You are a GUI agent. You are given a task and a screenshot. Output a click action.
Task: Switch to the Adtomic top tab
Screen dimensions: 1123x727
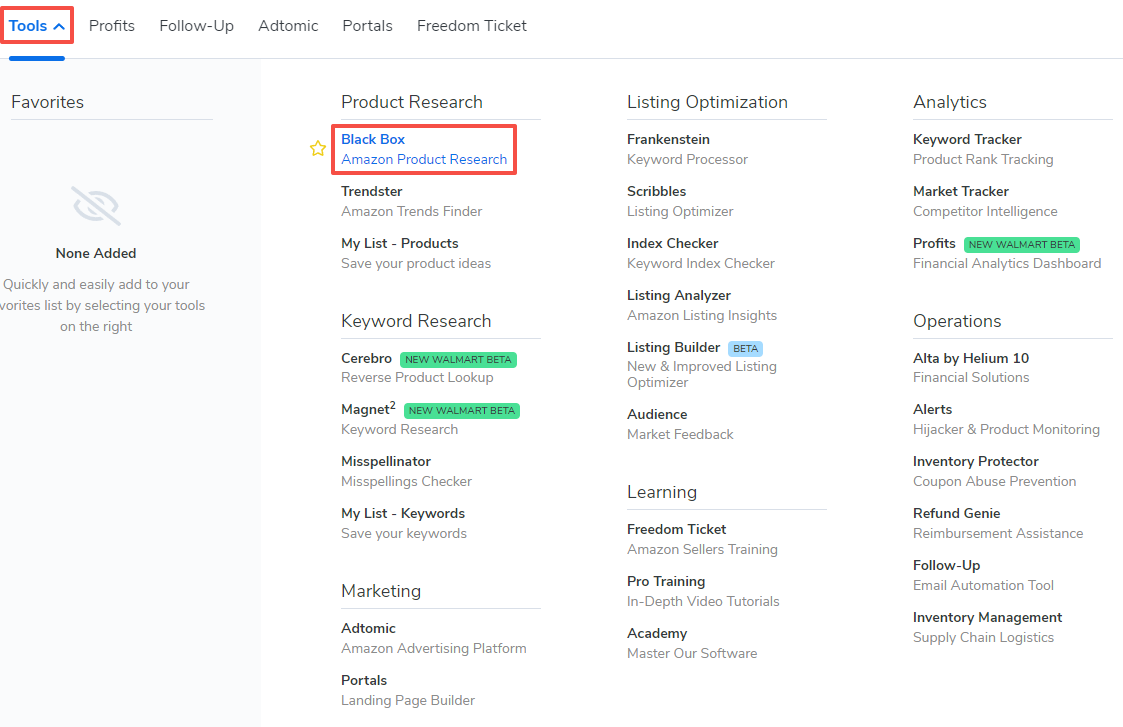(x=288, y=26)
